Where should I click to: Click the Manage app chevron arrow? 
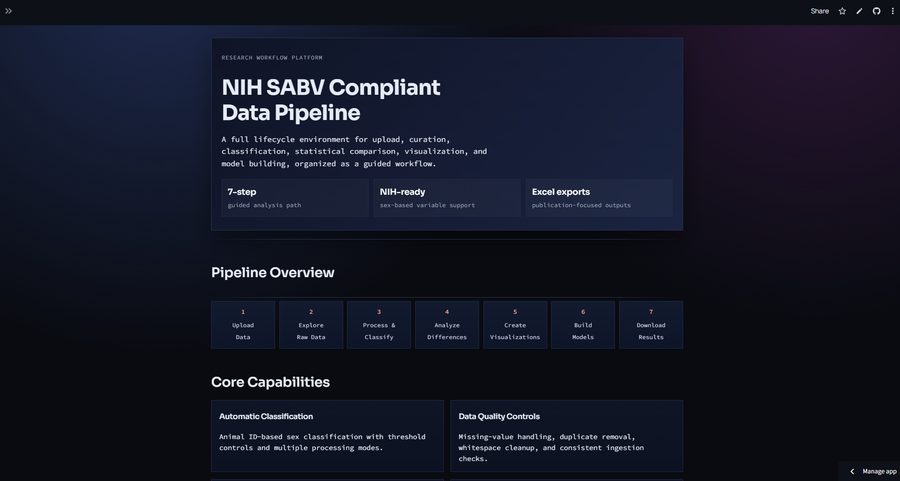pos(852,471)
